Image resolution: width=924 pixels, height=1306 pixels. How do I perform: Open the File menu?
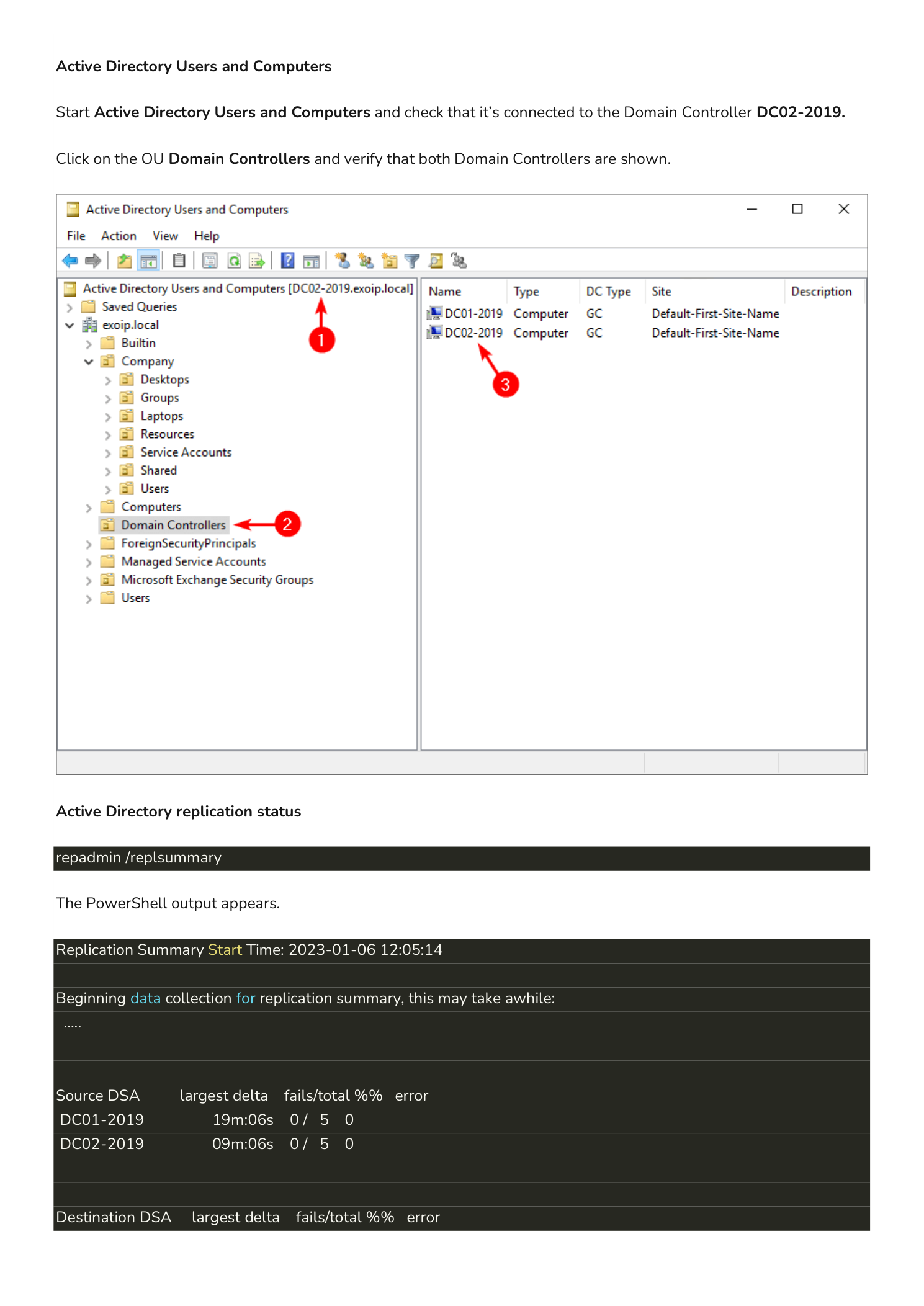(76, 236)
